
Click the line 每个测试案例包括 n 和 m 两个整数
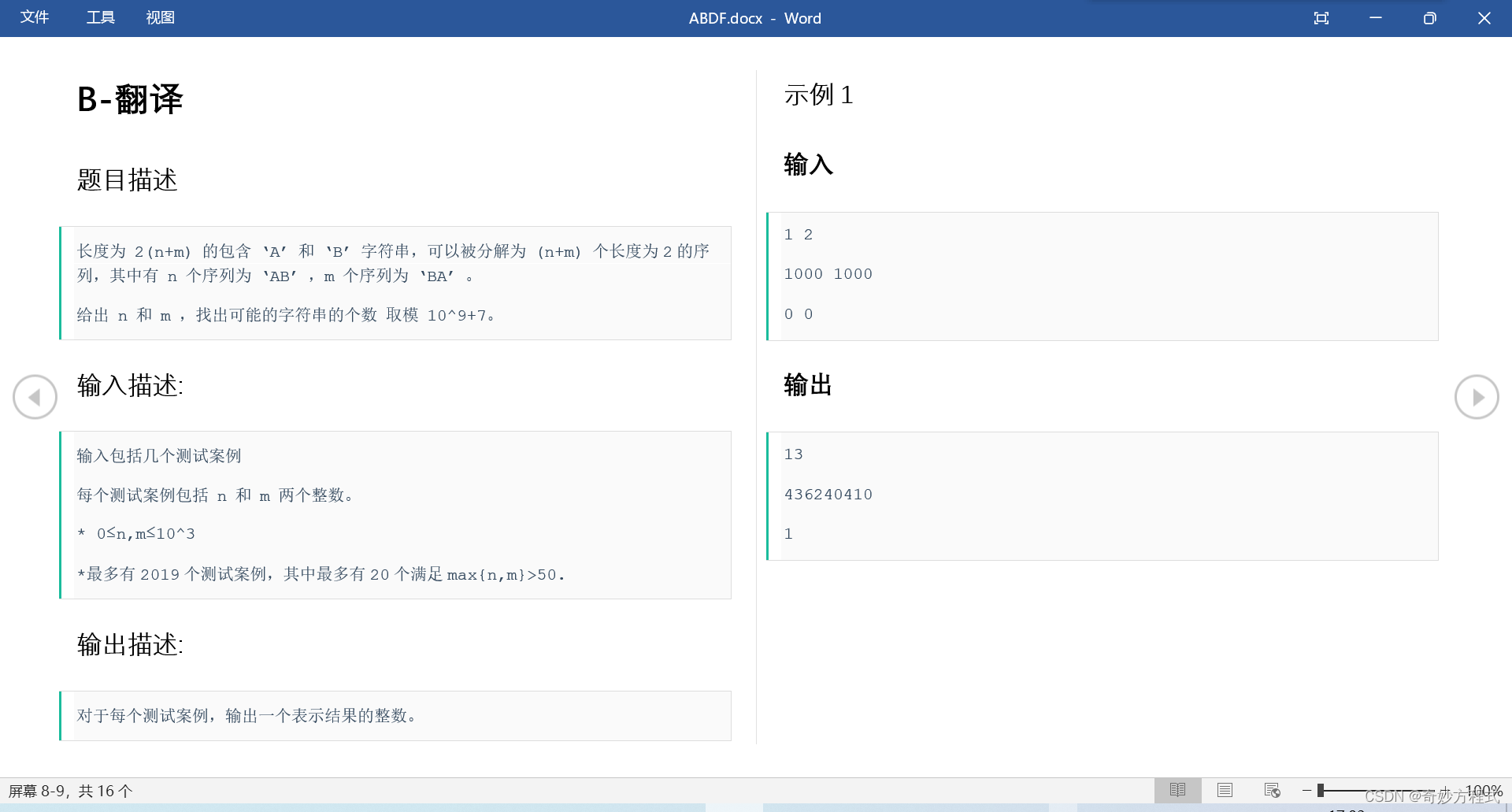[x=216, y=495]
